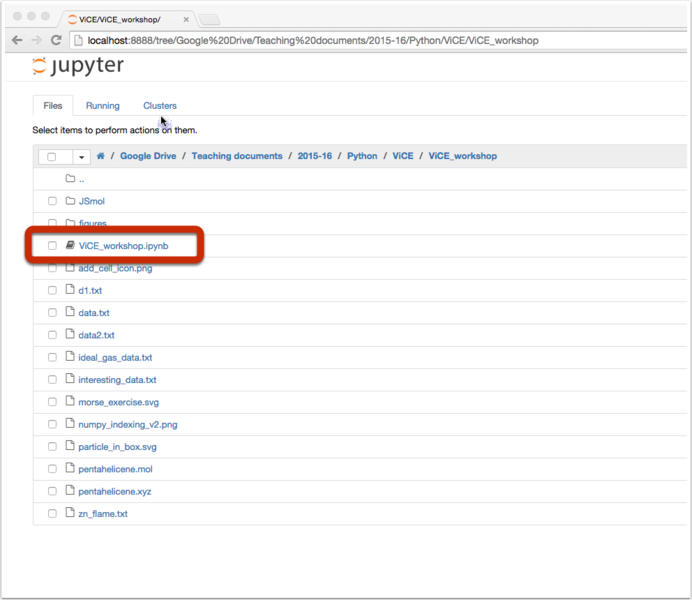The width and height of the screenshot is (692, 600).
Task: Navigate to Python breadcrumb
Action: coord(362,156)
